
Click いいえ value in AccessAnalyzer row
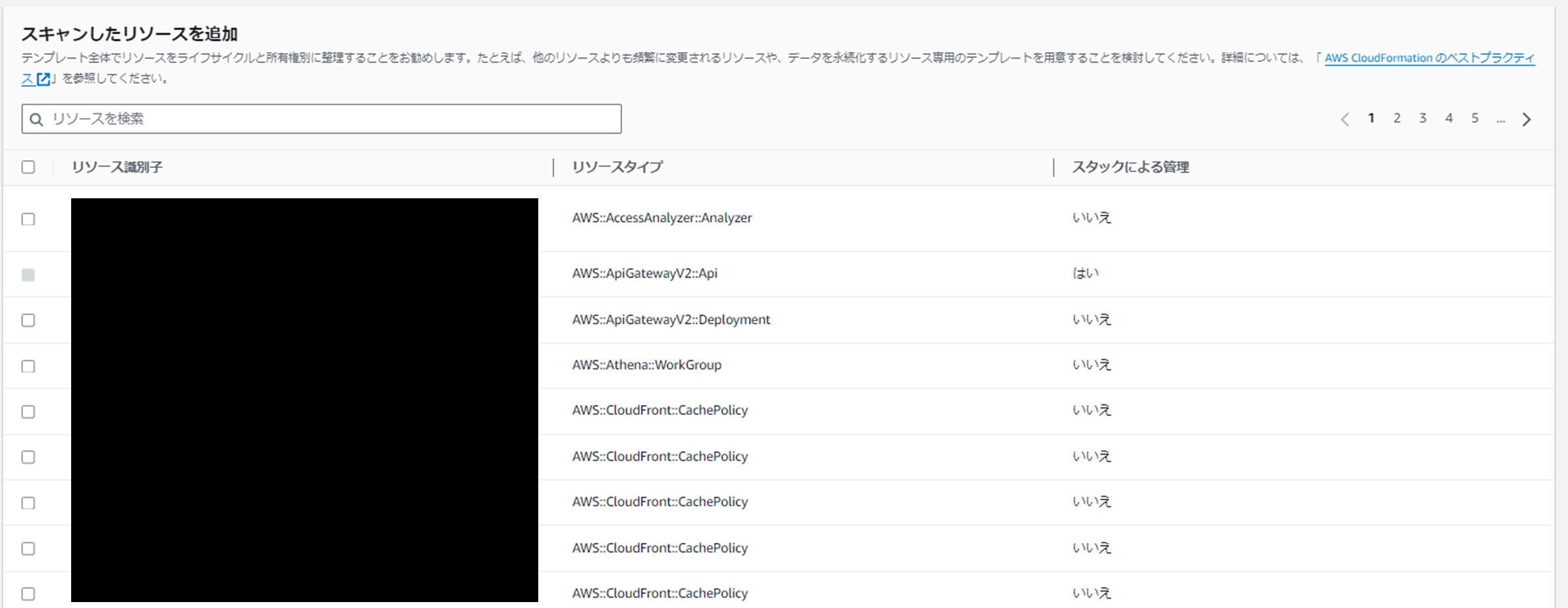click(x=1092, y=218)
